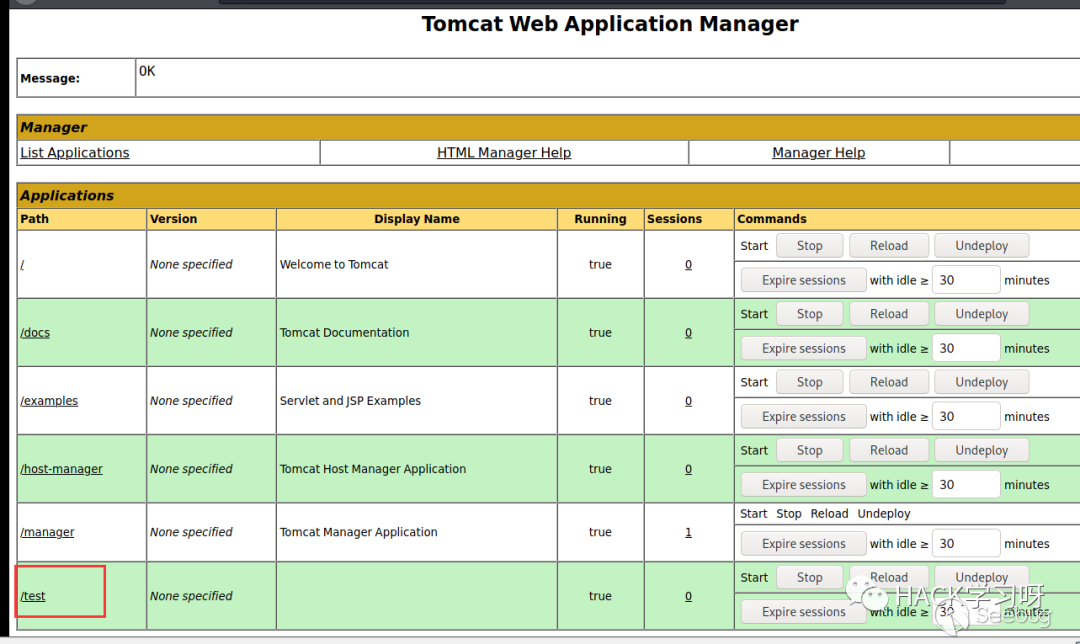This screenshot has height=644, width=1080.
Task: Undeploy the Tomcat Host Manager Application
Action: point(981,450)
